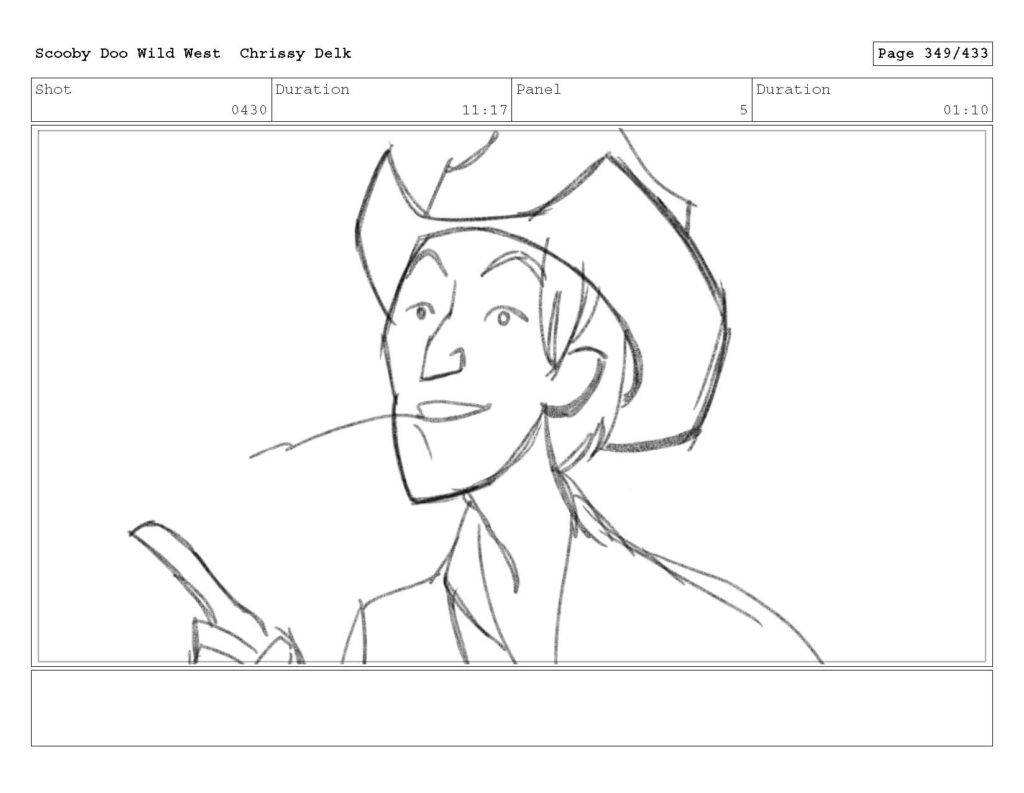Click the 'Page 349/433' page indicator box
The image size is (1024, 793).
pos(933,54)
